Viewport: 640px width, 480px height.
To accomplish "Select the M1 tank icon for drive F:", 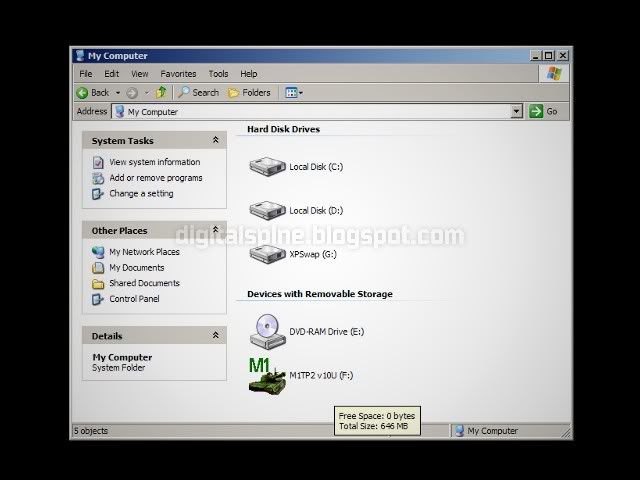I will coord(267,376).
